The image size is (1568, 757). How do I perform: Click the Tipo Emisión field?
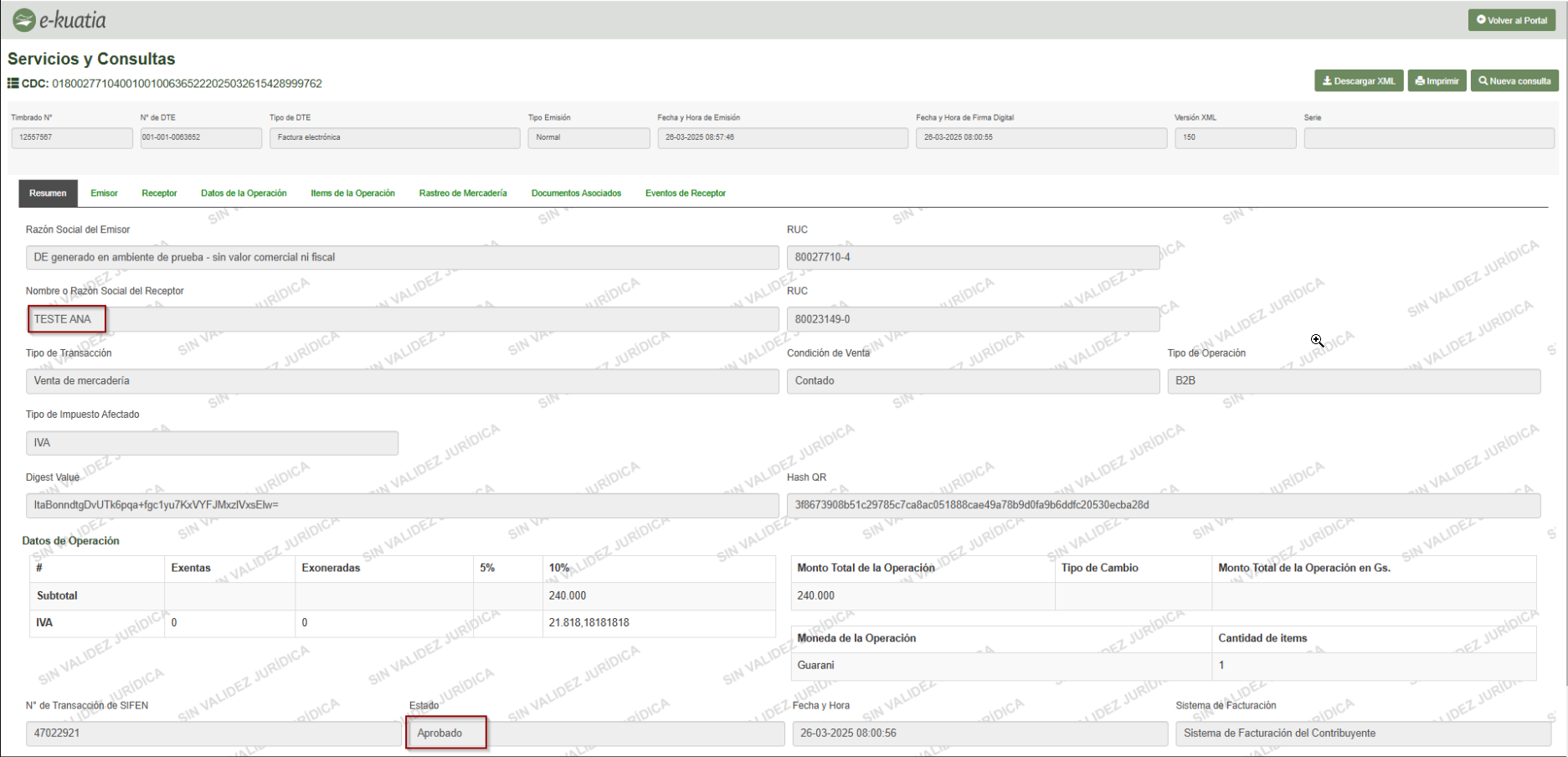[589, 137]
